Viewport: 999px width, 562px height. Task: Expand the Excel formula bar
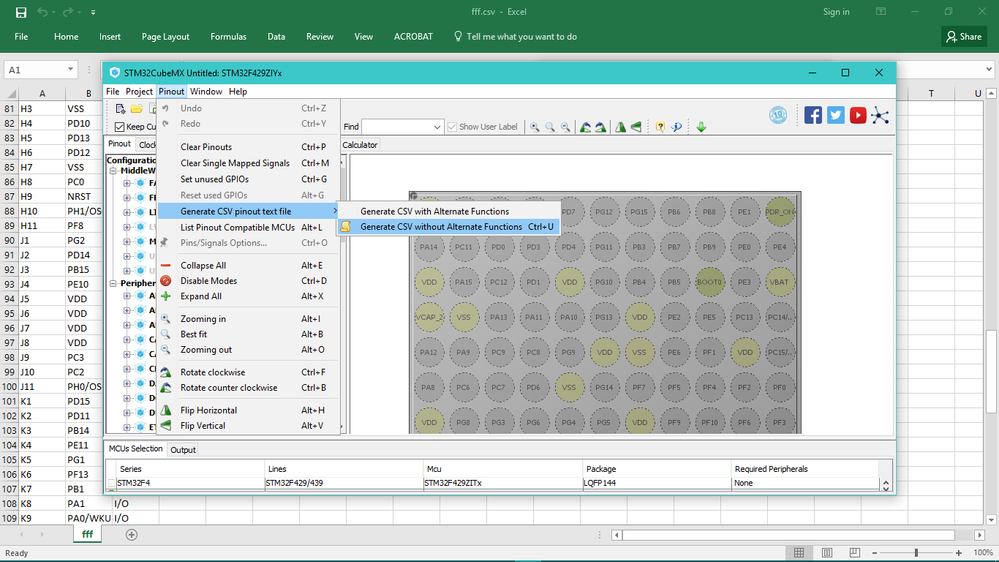click(989, 69)
